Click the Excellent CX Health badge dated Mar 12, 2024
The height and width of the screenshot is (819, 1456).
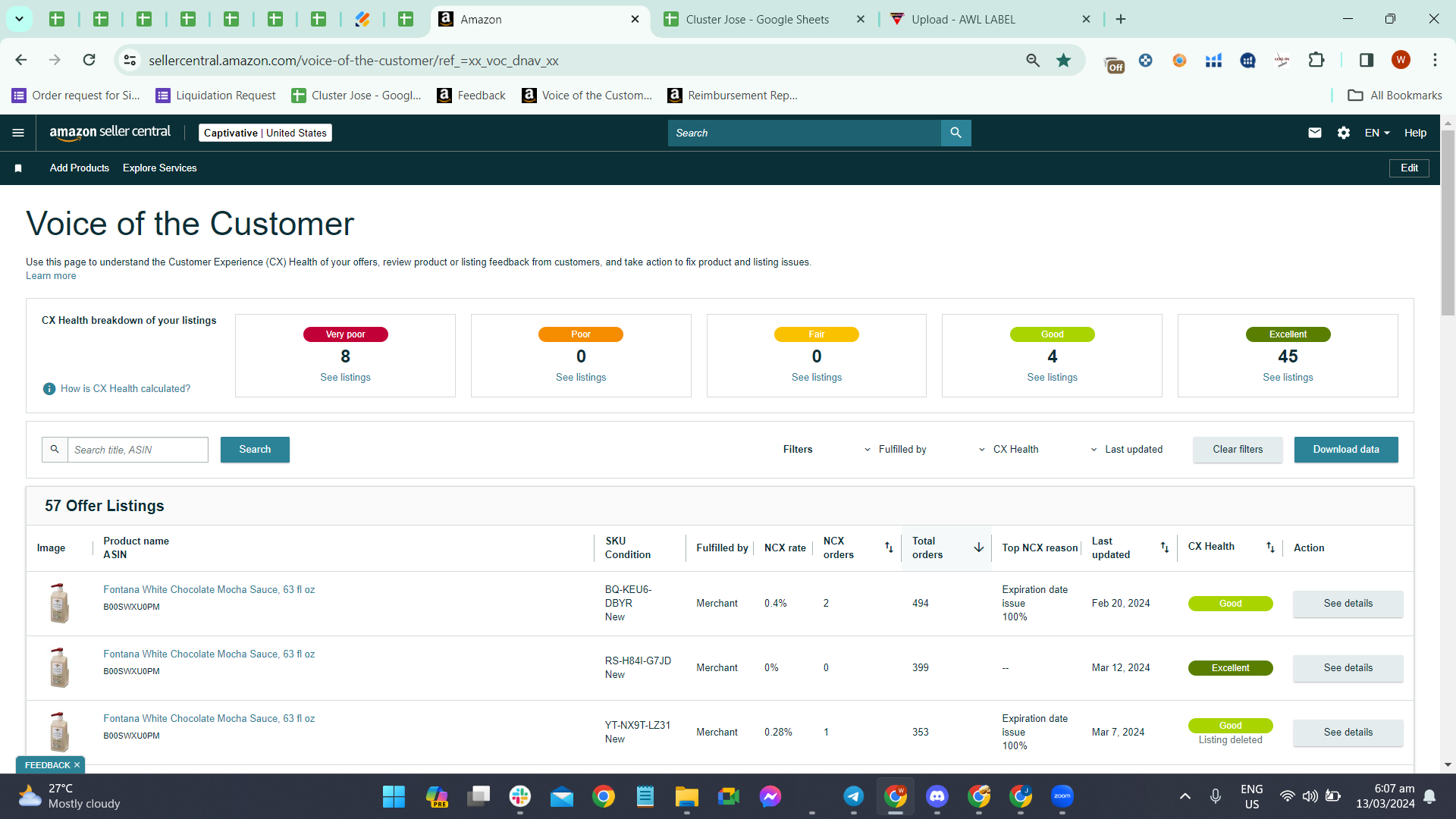(x=1230, y=668)
